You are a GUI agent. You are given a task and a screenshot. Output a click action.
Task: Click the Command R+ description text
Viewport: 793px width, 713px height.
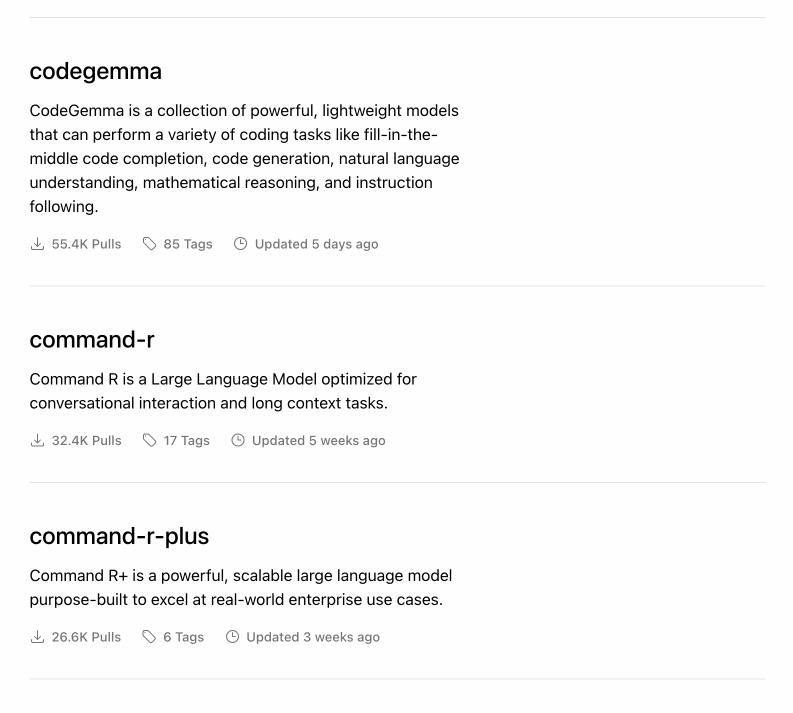click(x=240, y=588)
